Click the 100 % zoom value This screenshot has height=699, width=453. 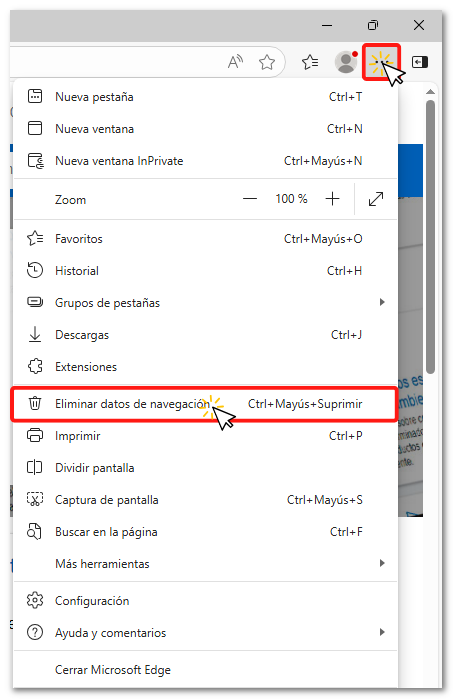pyautogui.click(x=291, y=199)
